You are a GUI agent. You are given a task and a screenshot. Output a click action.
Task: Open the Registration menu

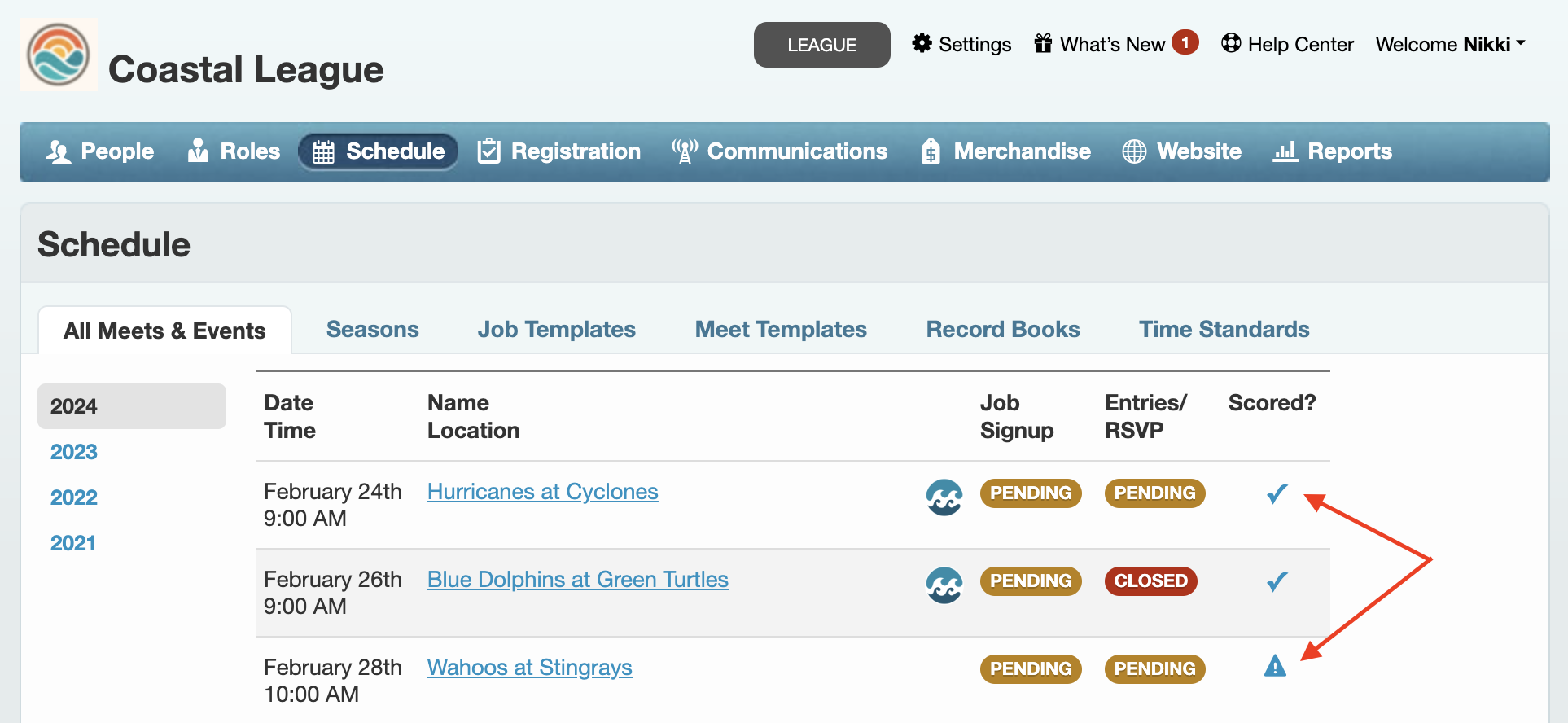click(x=559, y=151)
